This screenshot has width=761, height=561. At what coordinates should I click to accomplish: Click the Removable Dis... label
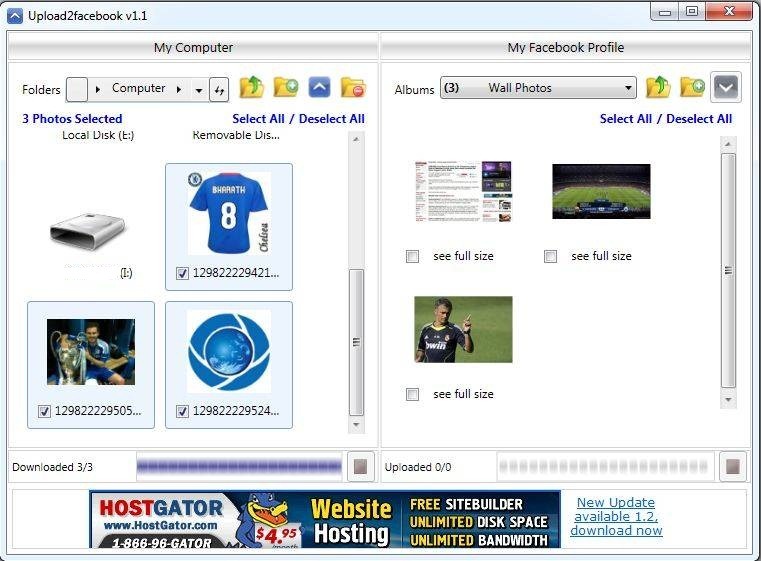236,135
